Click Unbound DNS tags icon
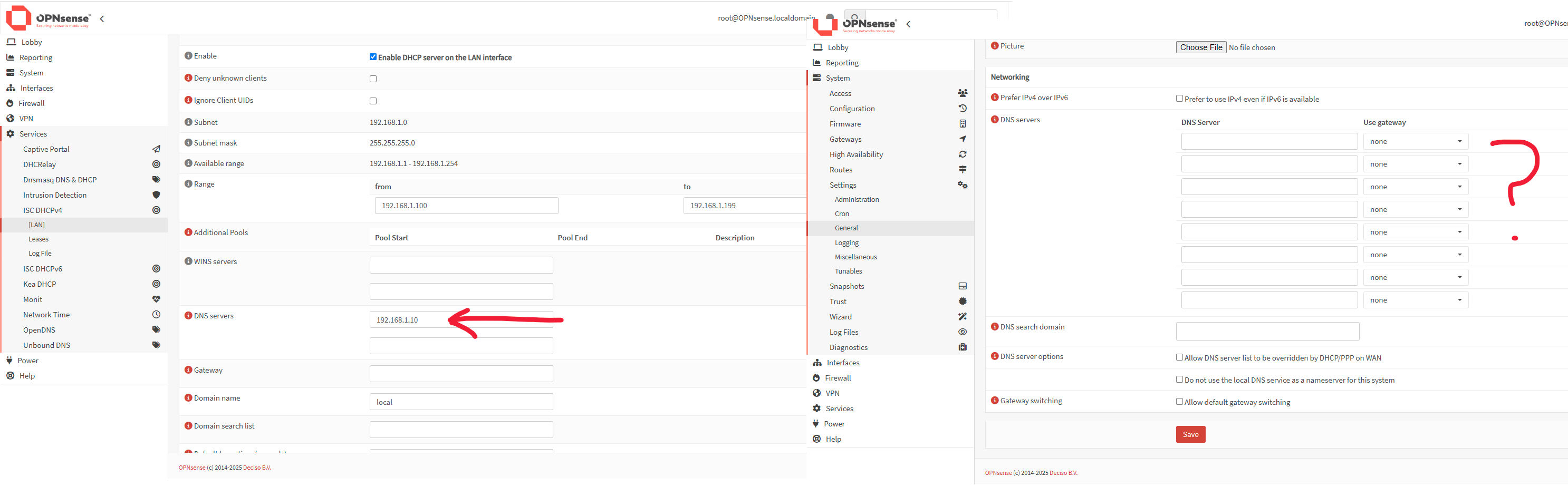Viewport: 1568px width, 486px height. tap(157, 345)
